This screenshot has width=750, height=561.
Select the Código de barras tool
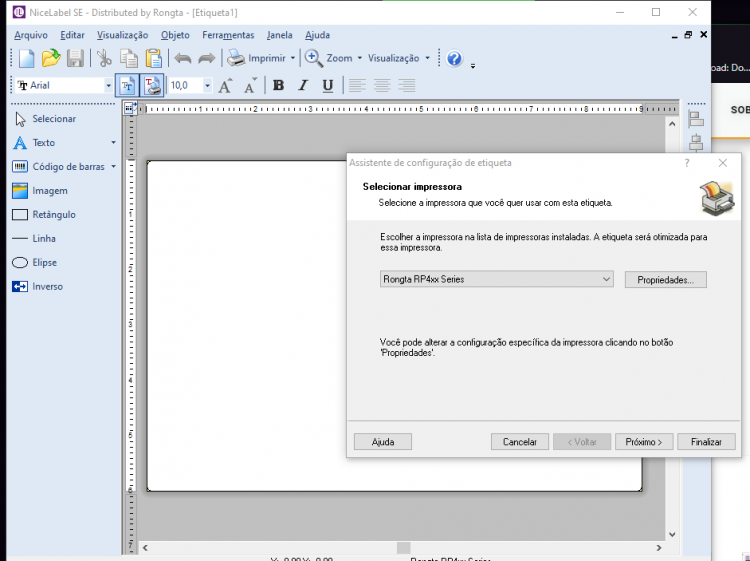58,166
